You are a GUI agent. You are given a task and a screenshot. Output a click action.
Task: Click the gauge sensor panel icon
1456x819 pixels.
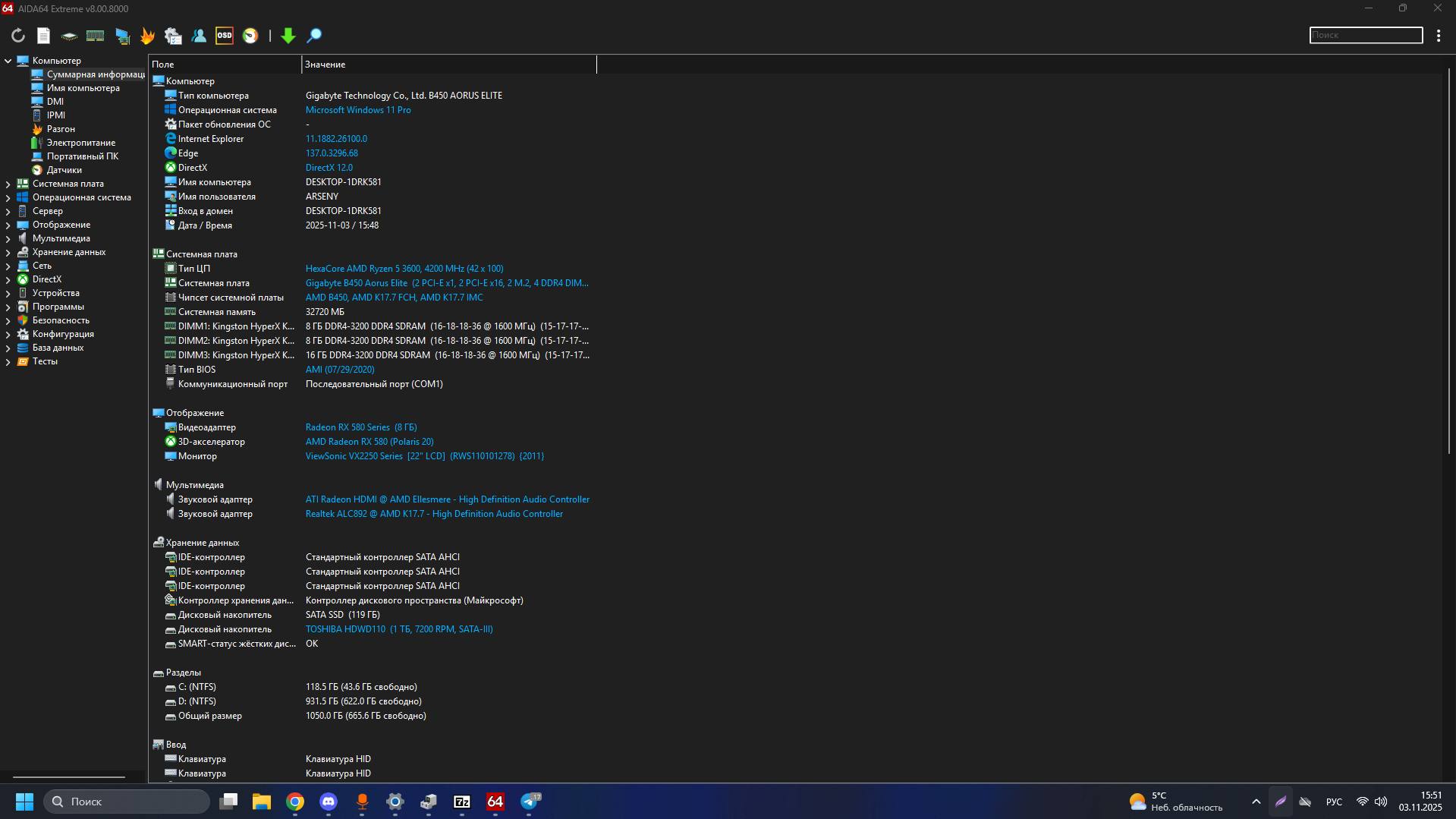(x=250, y=36)
